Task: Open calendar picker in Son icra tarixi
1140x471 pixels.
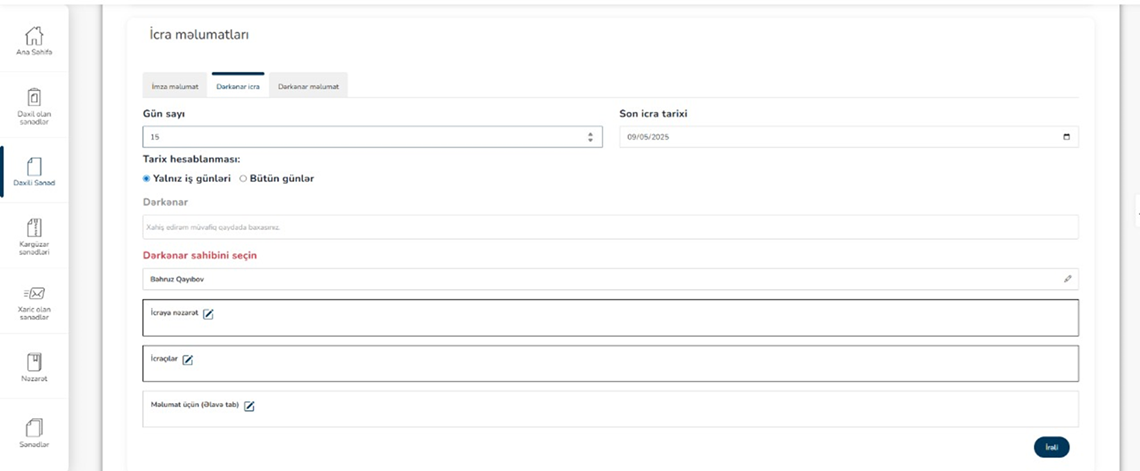Action: point(1067,137)
